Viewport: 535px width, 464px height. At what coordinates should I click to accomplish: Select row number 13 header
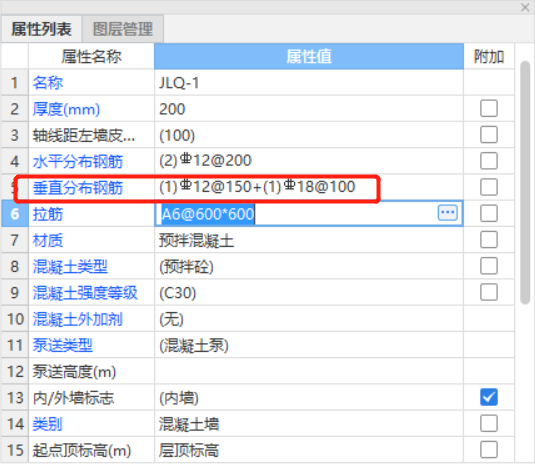pyautogui.click(x=15, y=398)
